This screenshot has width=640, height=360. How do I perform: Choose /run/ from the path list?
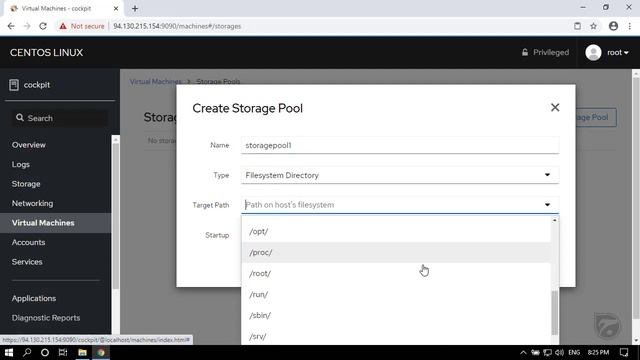[396, 294]
